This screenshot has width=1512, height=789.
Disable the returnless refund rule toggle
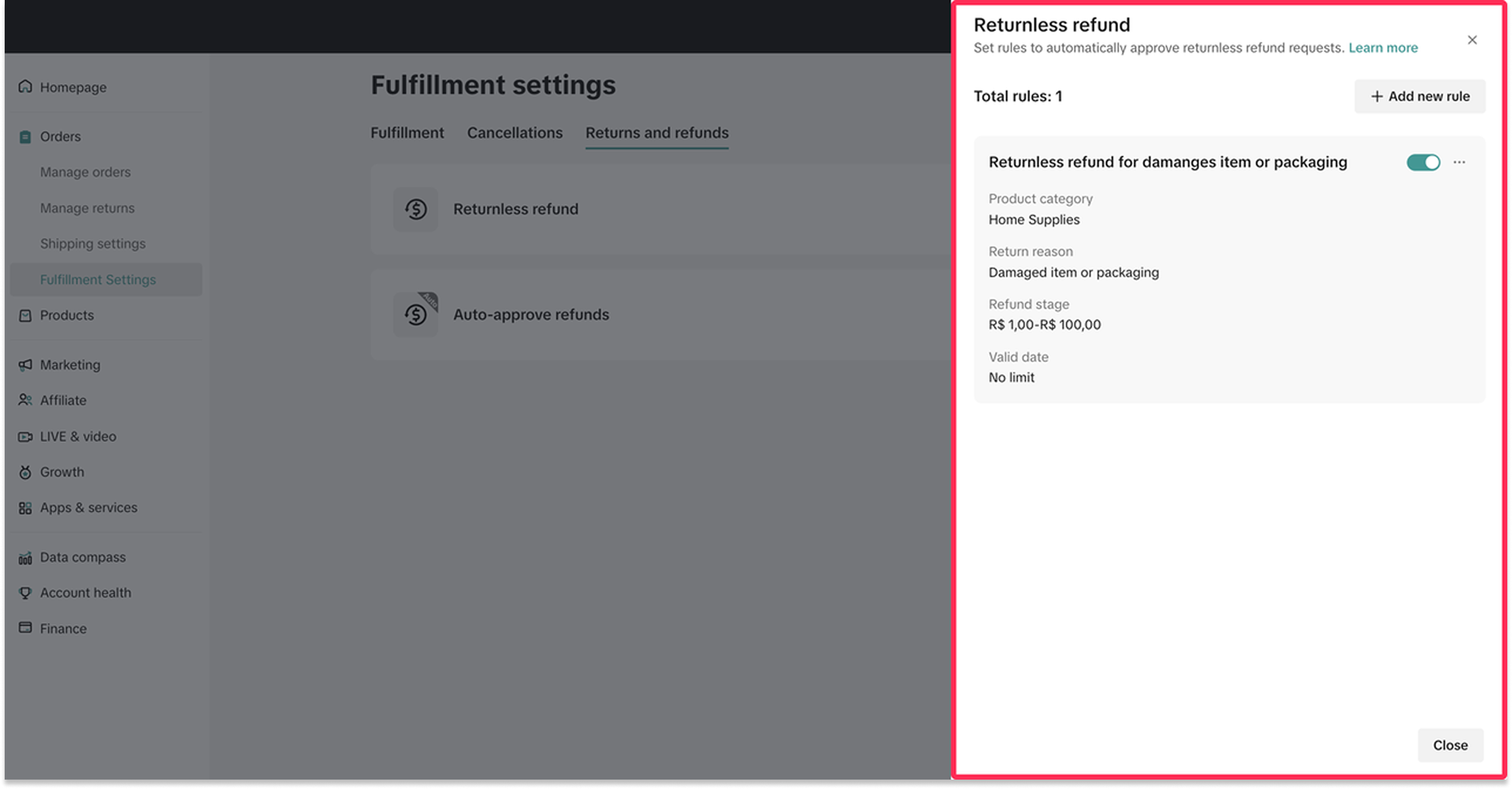[1423, 163]
